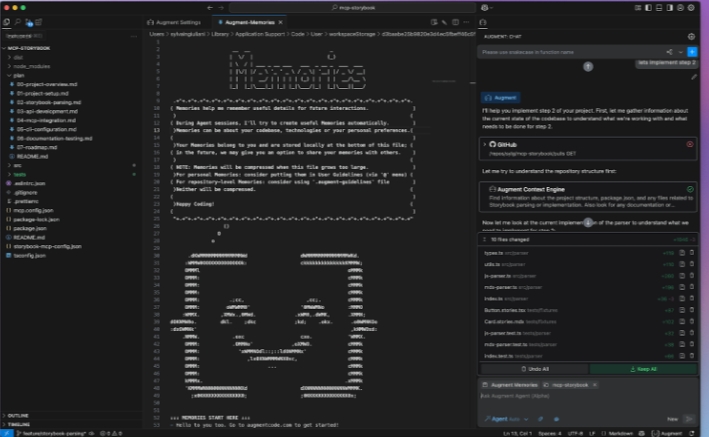Click the Undo All button
The image size is (709, 437).
coord(534,369)
